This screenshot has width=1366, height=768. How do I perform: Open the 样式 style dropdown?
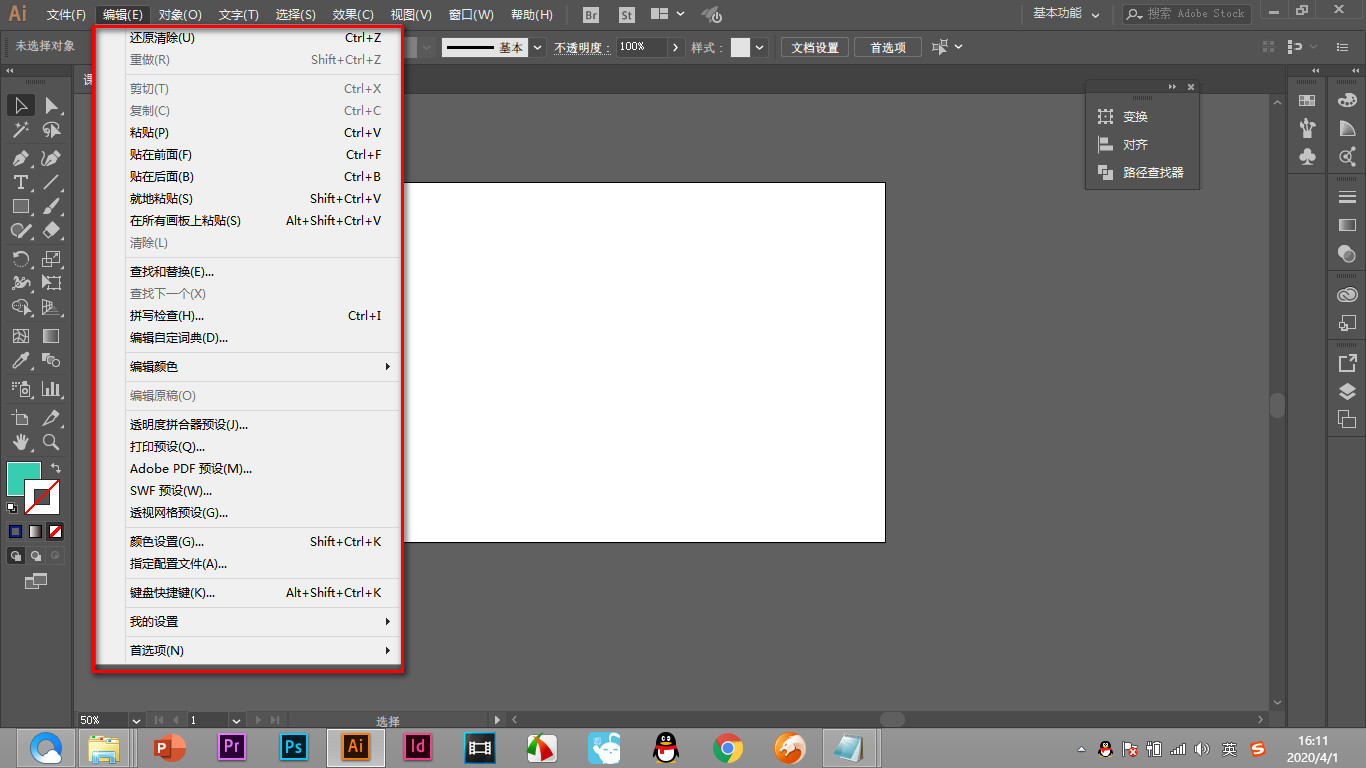(x=760, y=47)
